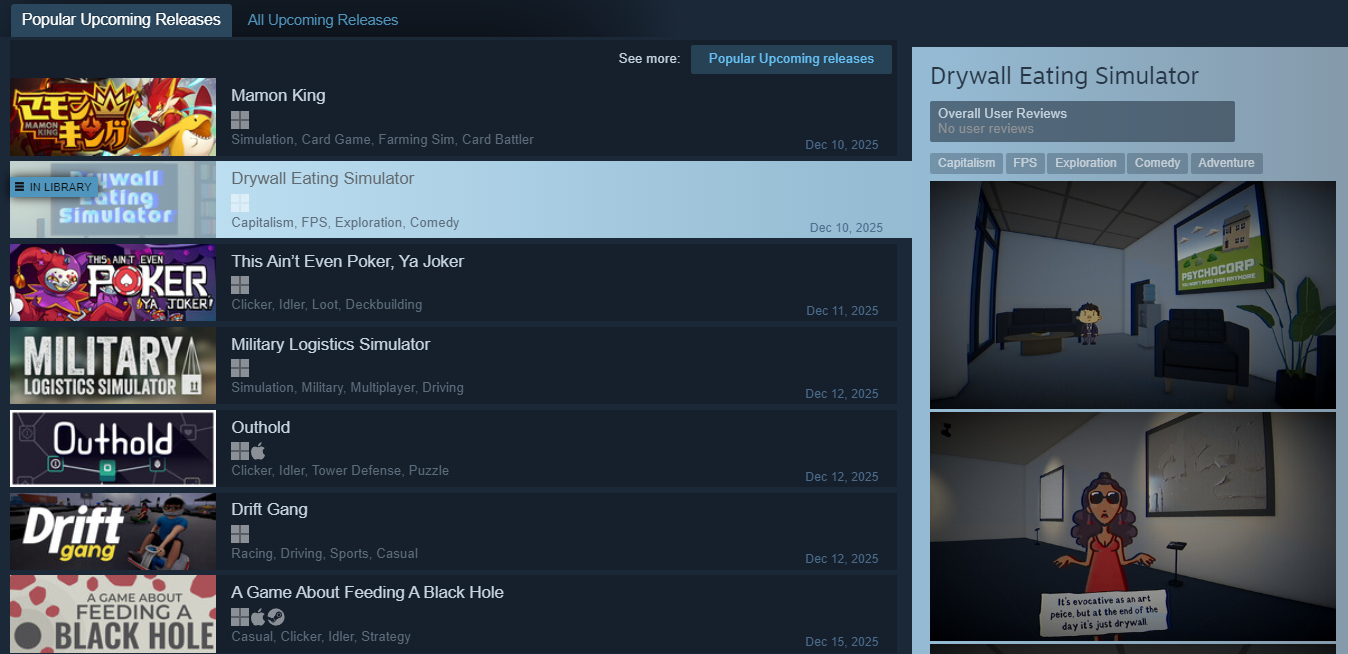
Task: Open the Drift Gang title link
Action: pos(269,509)
